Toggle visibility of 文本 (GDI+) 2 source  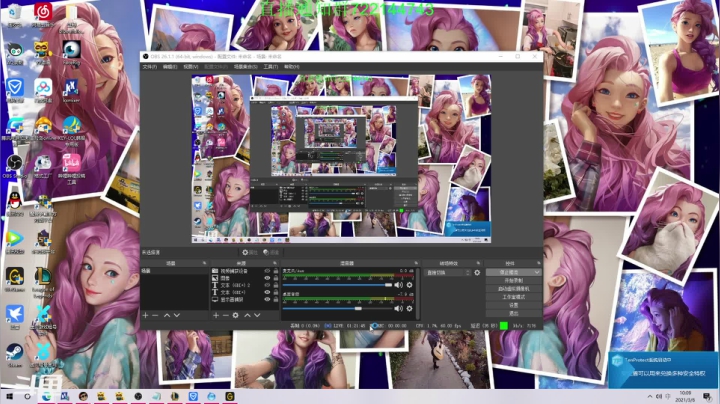tap(267, 285)
